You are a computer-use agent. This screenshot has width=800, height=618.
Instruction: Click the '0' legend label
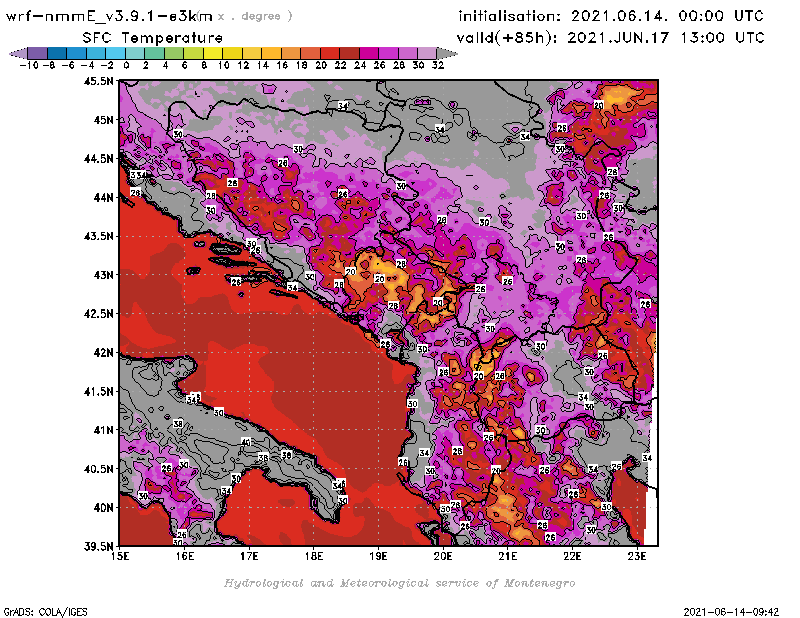126,65
